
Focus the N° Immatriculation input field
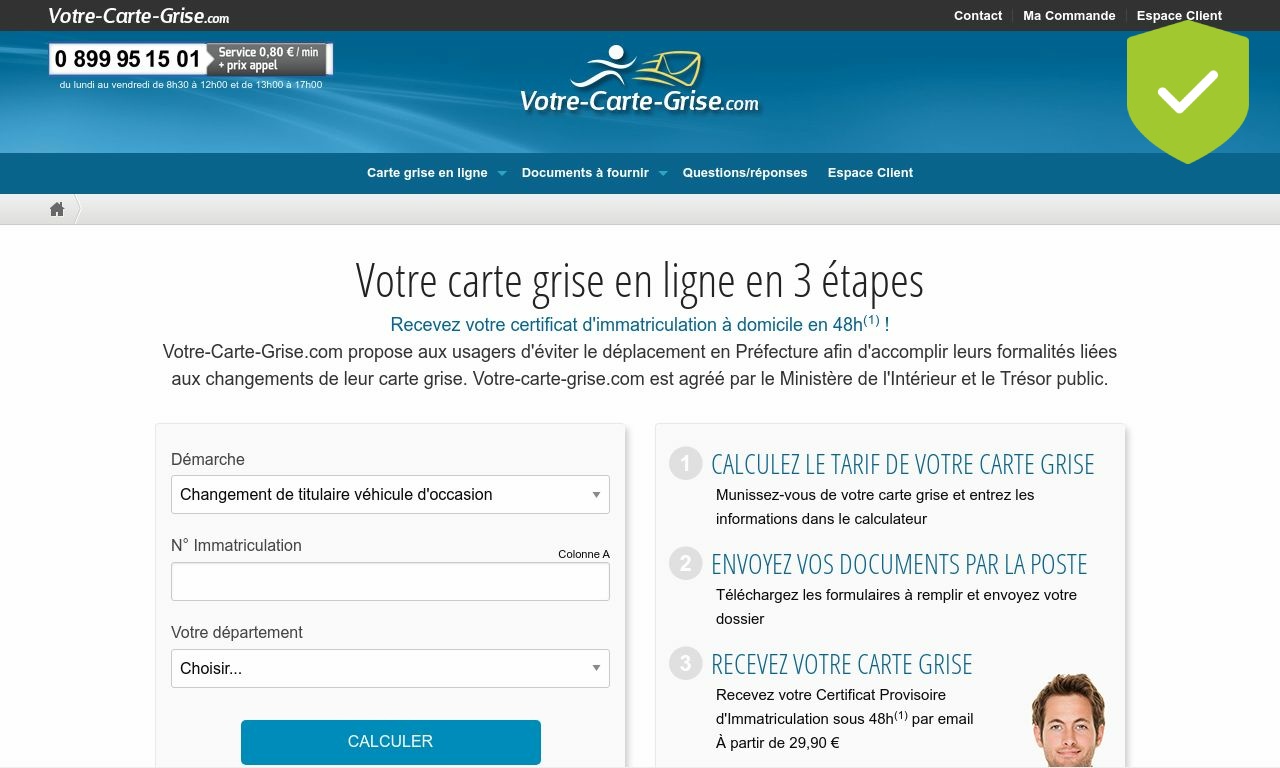tap(390, 581)
